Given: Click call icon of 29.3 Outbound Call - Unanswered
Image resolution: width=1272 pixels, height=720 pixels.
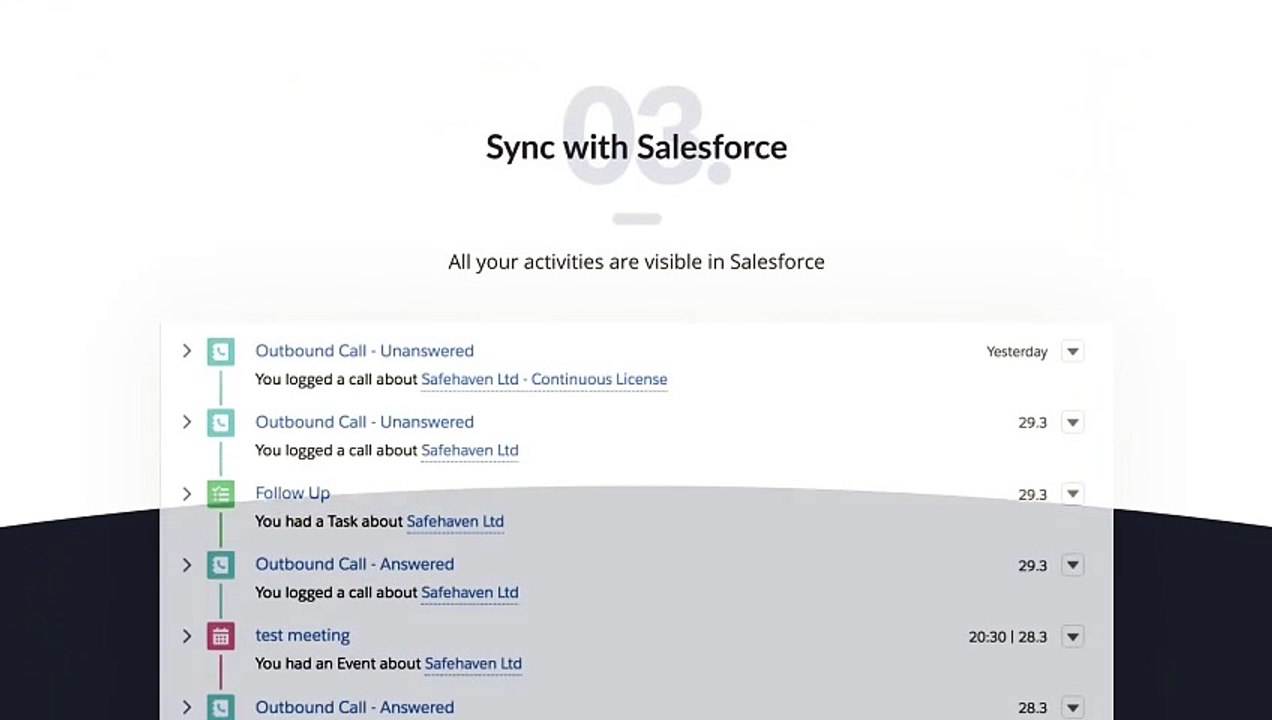Looking at the screenshot, I should [x=221, y=422].
